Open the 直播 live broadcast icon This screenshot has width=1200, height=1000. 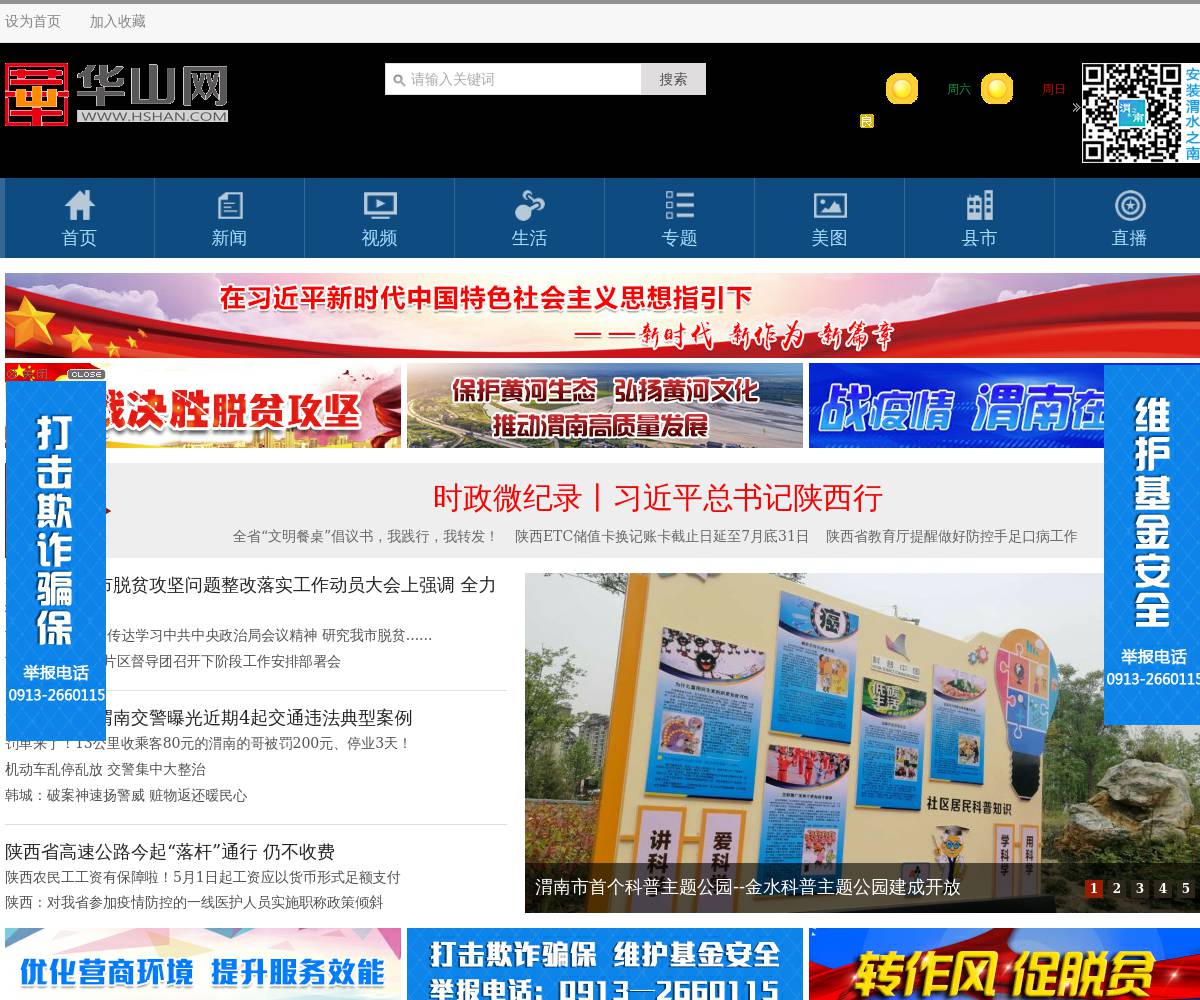[1129, 218]
